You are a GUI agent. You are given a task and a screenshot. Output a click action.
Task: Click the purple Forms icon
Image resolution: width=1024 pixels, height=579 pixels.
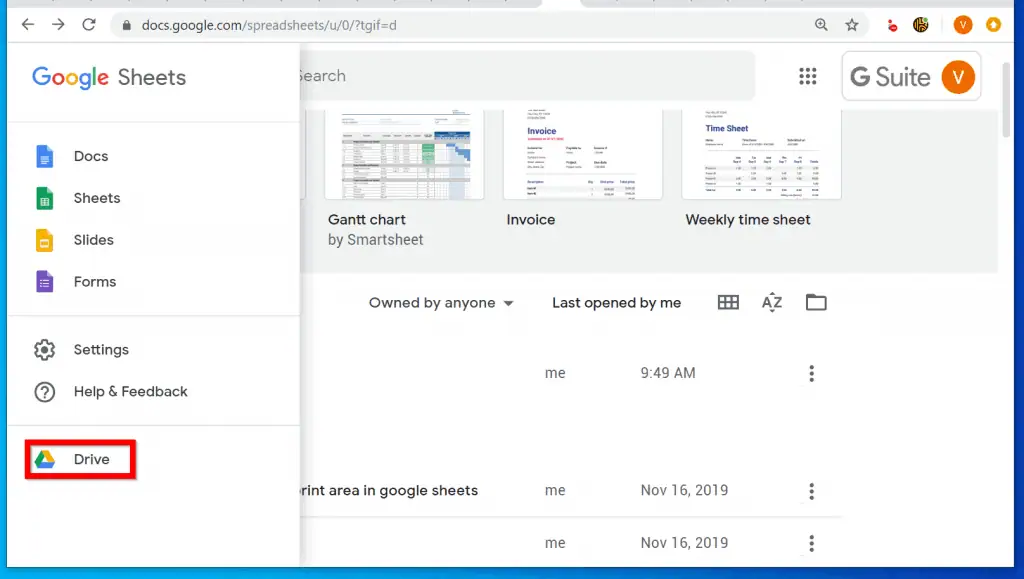(x=44, y=282)
